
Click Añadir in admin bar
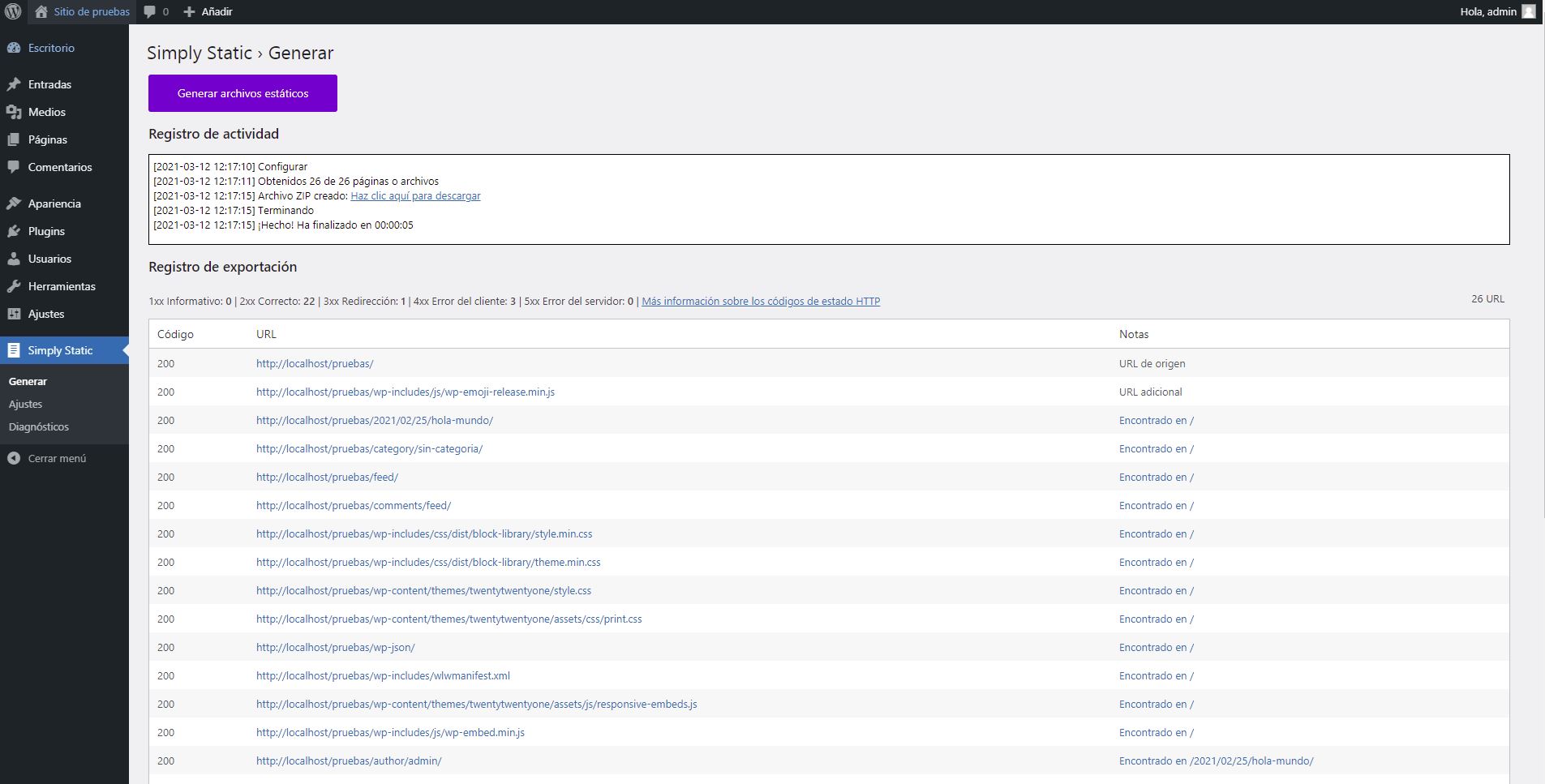[217, 11]
